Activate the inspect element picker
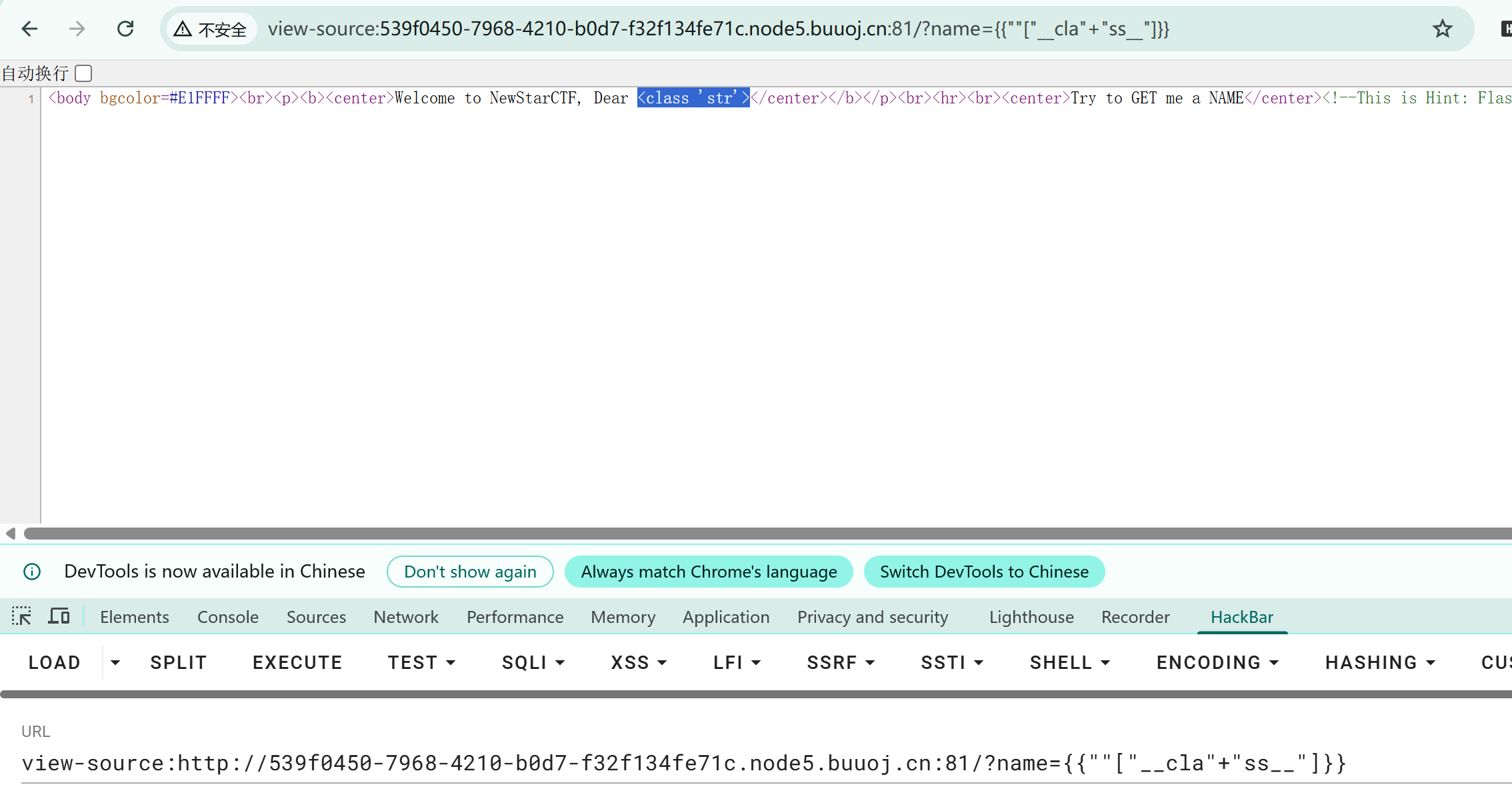The width and height of the screenshot is (1512, 799). pyautogui.click(x=21, y=616)
